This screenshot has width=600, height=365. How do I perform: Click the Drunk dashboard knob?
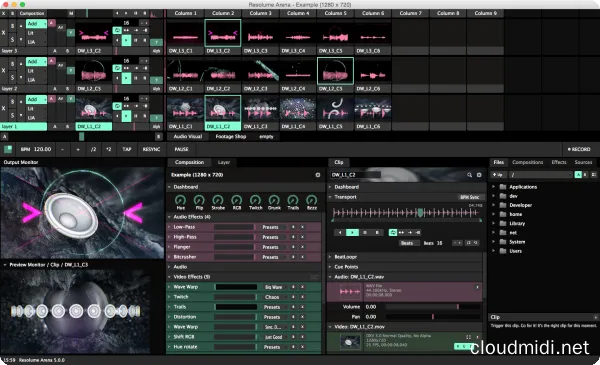coord(274,200)
